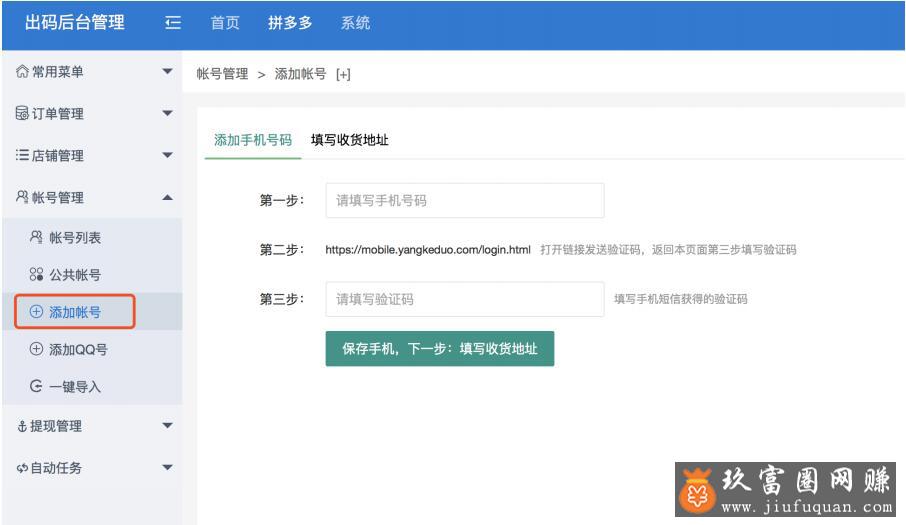Open the mobile.yangkeduo.com login link

click(x=428, y=250)
